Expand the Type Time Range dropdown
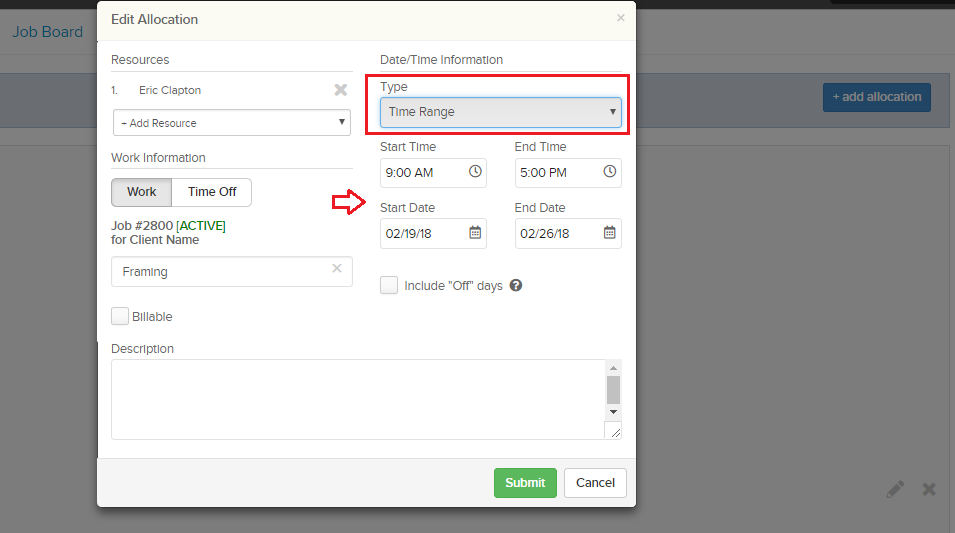The width and height of the screenshot is (955, 533). point(501,112)
